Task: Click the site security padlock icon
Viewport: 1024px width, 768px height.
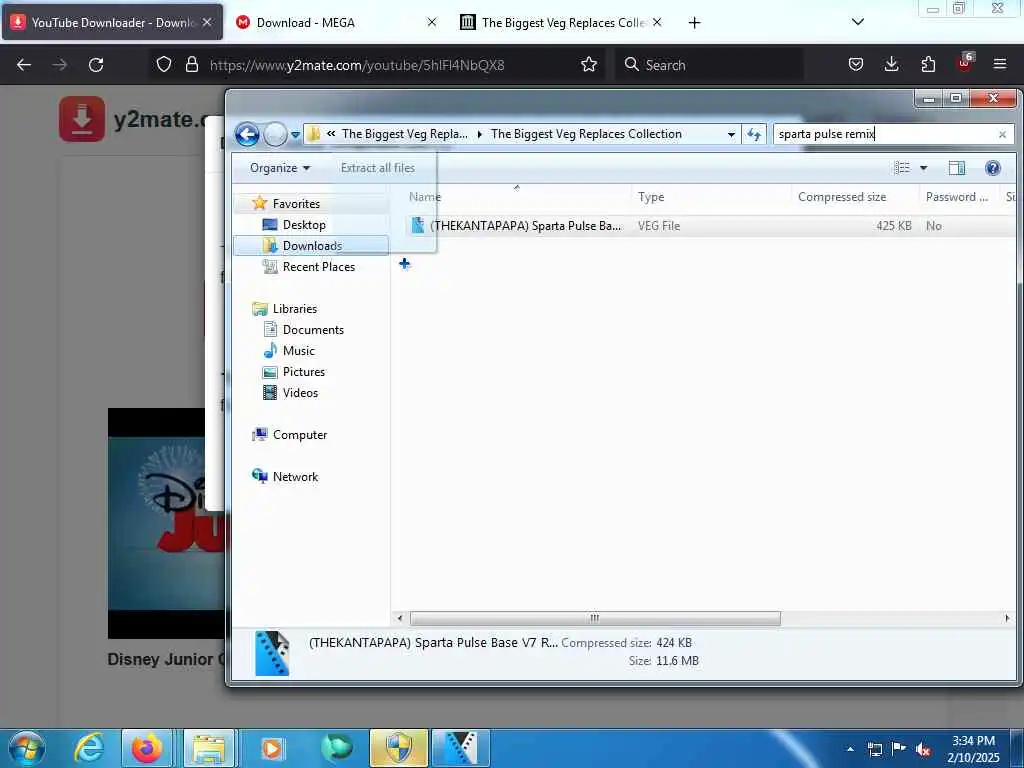Action: coord(191,65)
